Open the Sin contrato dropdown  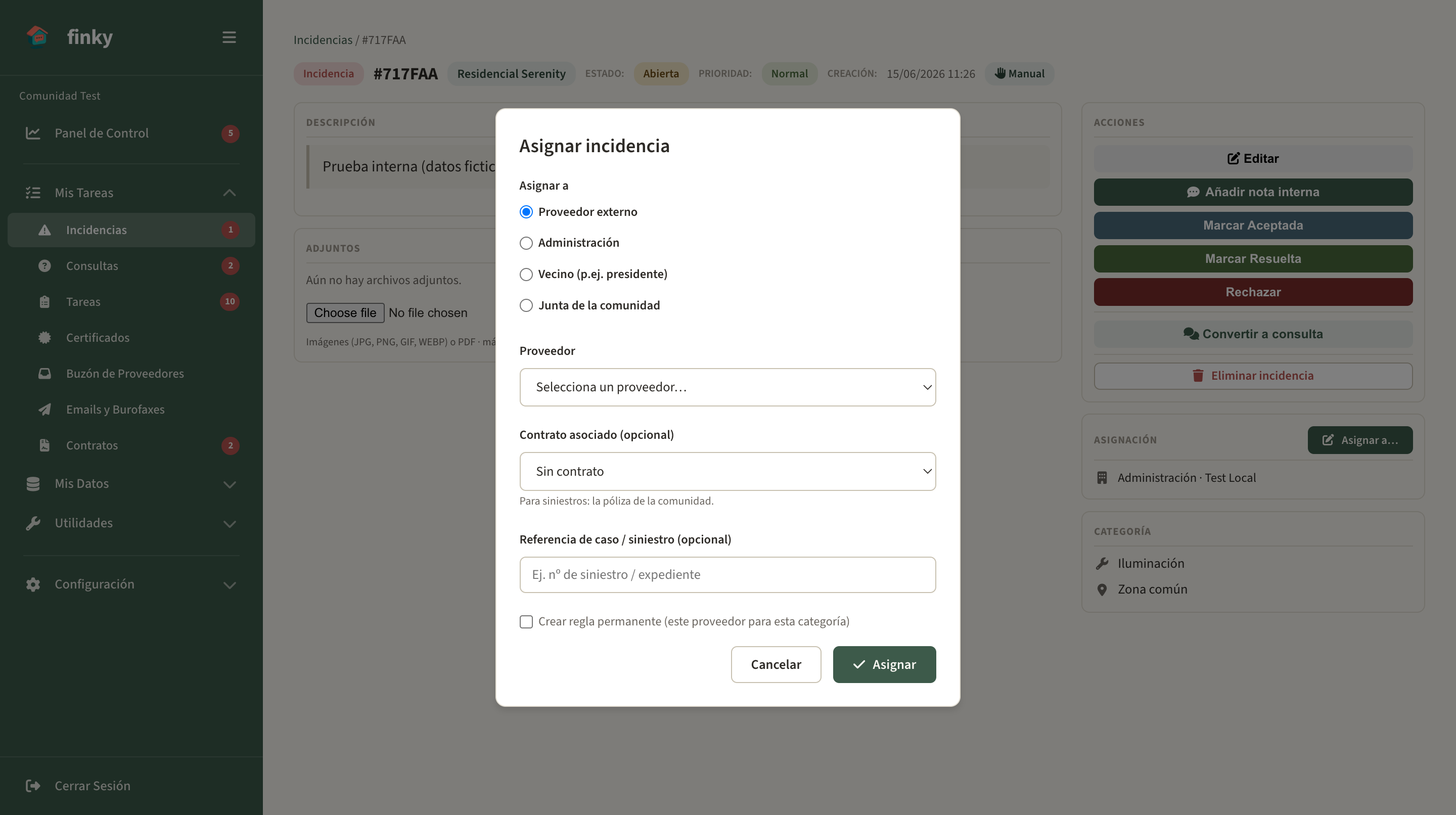tap(727, 471)
